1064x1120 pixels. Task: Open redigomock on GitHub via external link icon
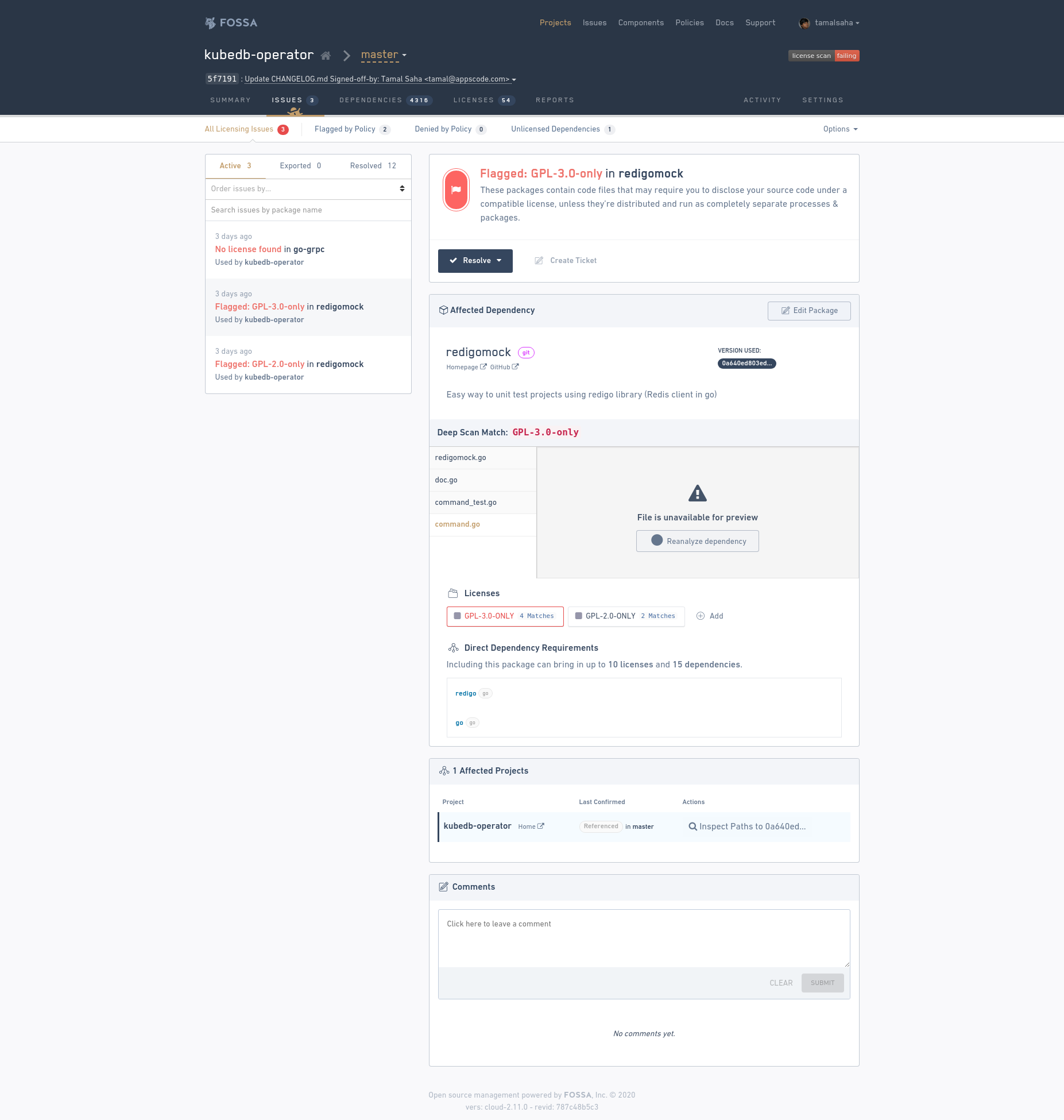(516, 367)
